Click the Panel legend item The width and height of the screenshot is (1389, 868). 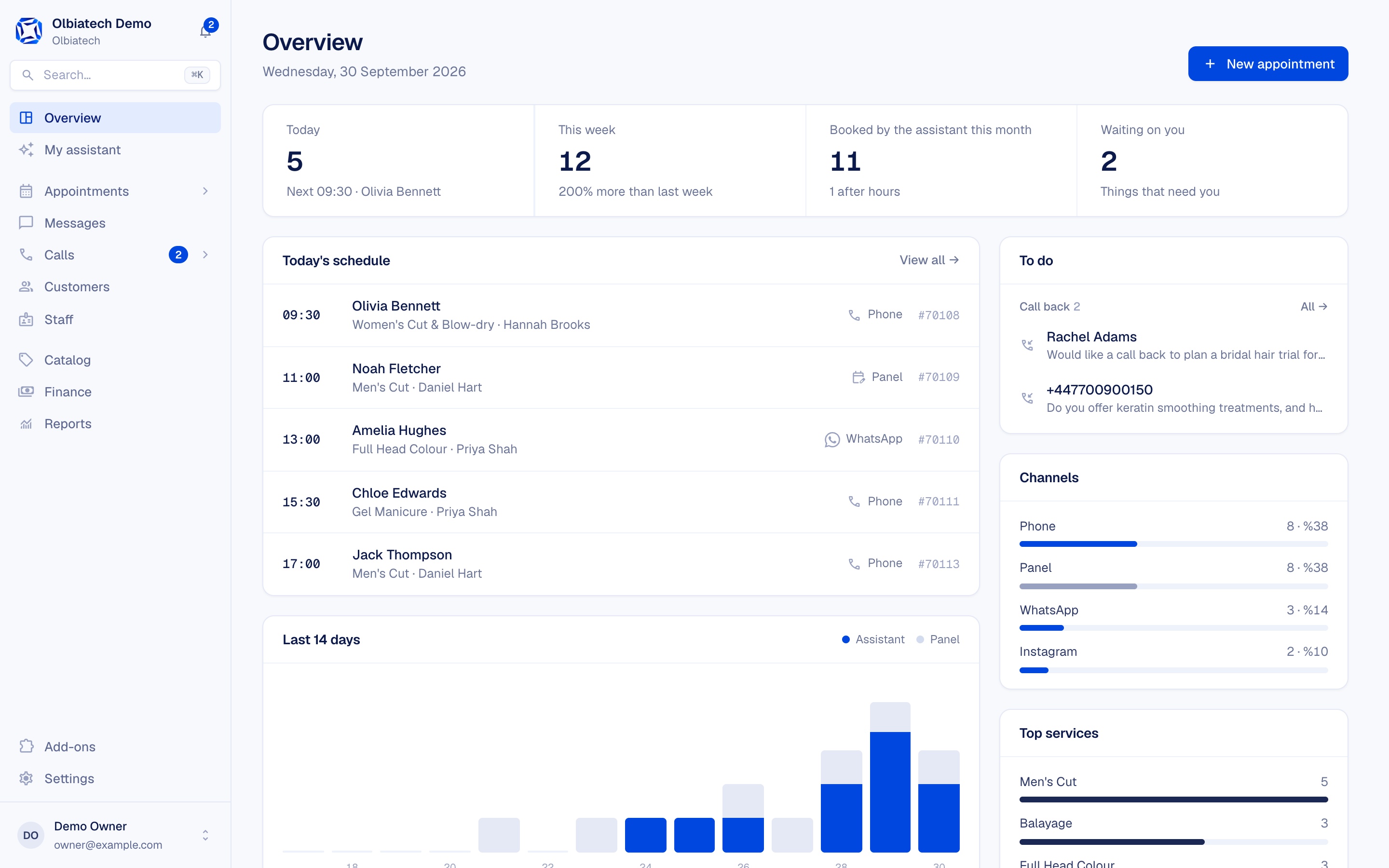coord(938,639)
